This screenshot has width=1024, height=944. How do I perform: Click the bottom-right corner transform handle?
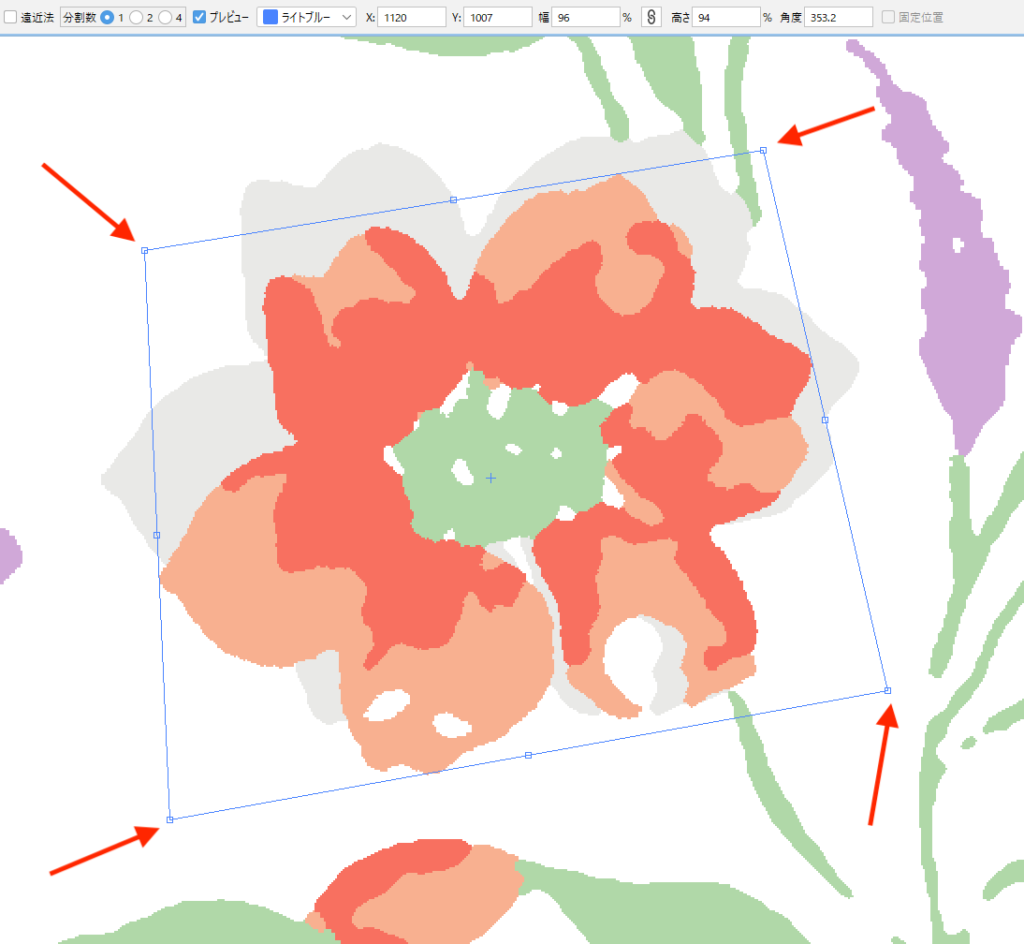[888, 691]
